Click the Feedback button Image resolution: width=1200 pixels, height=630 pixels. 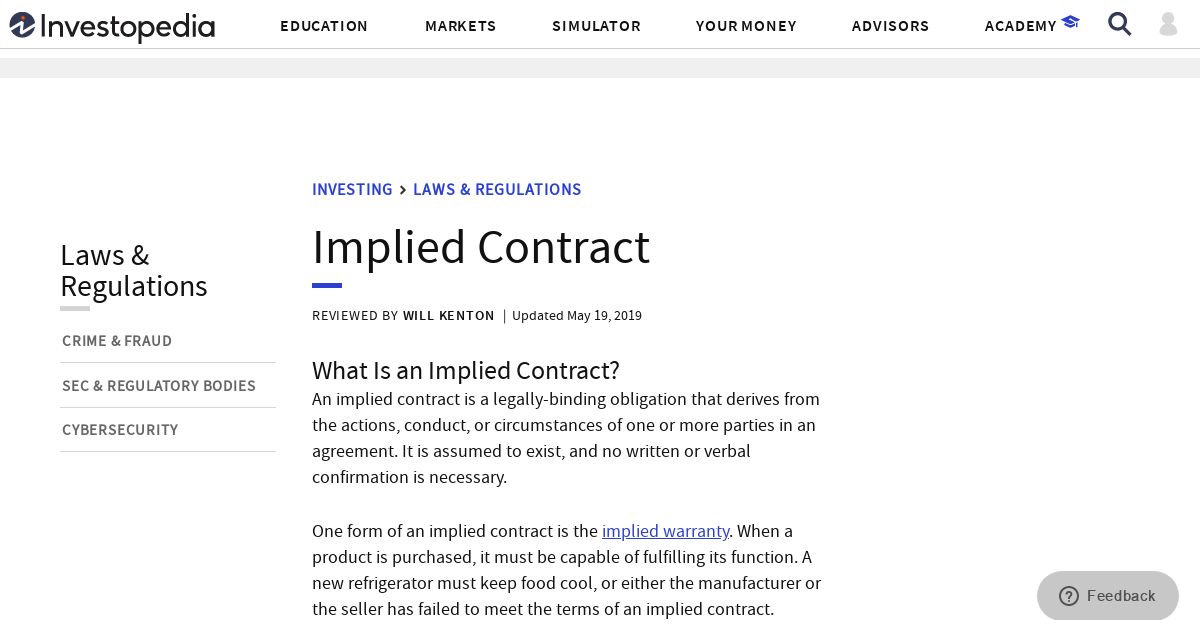point(1108,596)
